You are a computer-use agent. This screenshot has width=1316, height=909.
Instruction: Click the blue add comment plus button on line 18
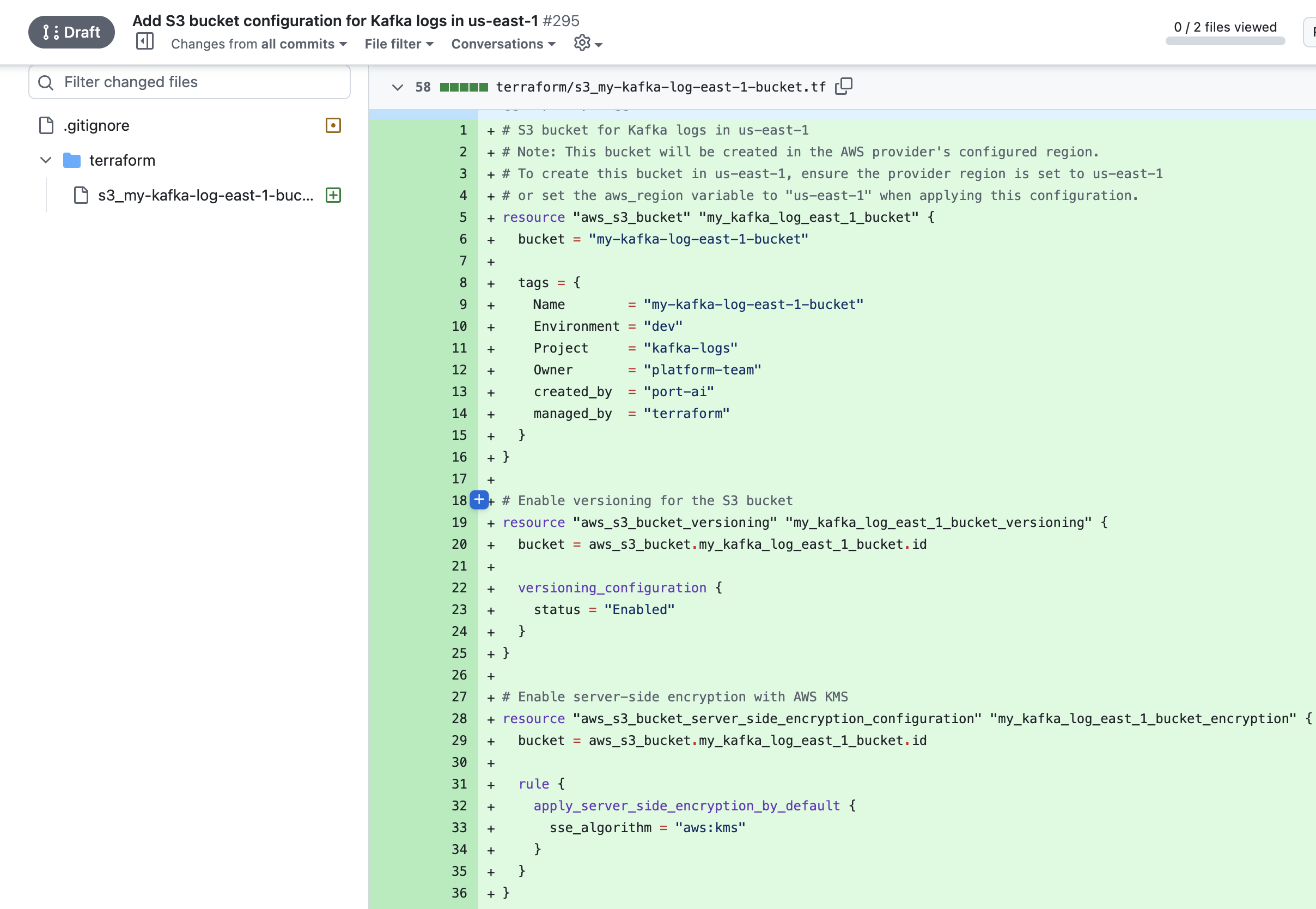(x=479, y=500)
